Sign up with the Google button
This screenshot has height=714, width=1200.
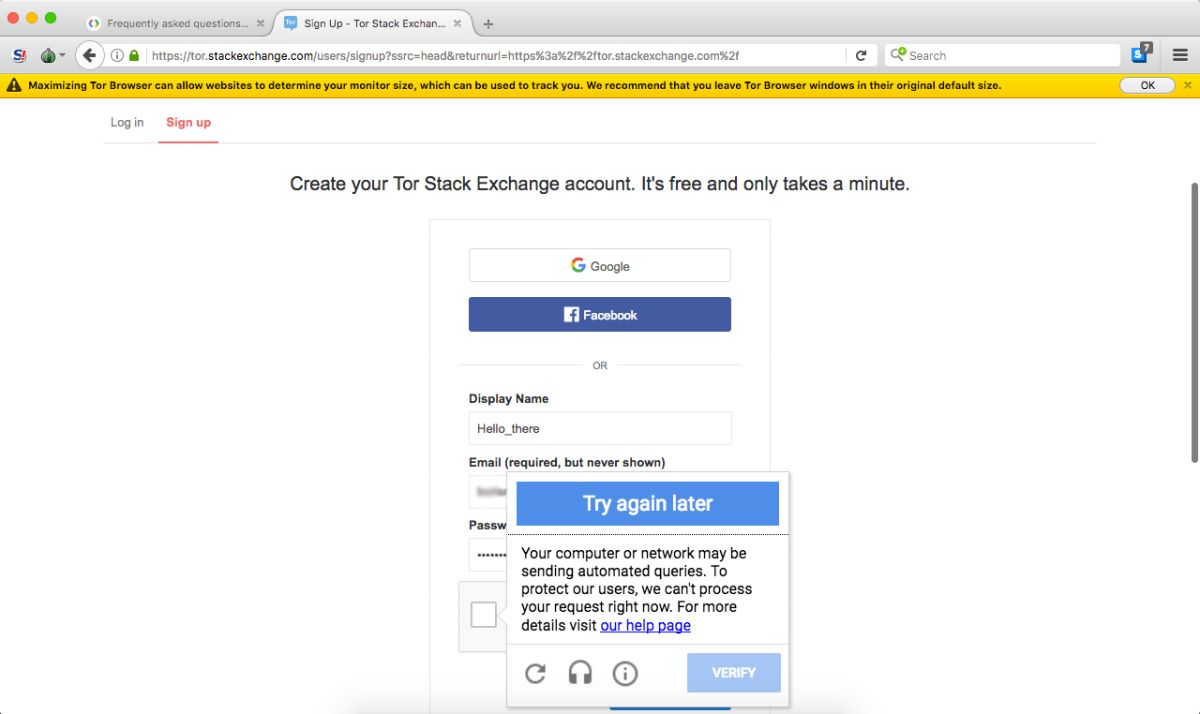(x=600, y=266)
